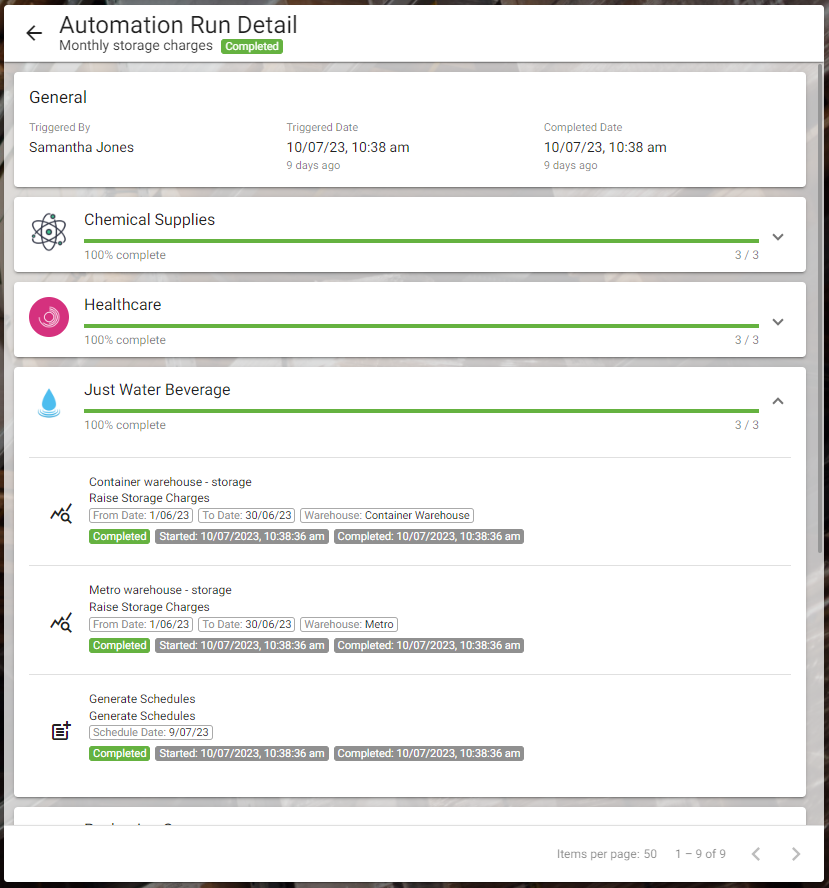
Task: Collapse the Just Water Beverage section
Action: [x=778, y=401]
